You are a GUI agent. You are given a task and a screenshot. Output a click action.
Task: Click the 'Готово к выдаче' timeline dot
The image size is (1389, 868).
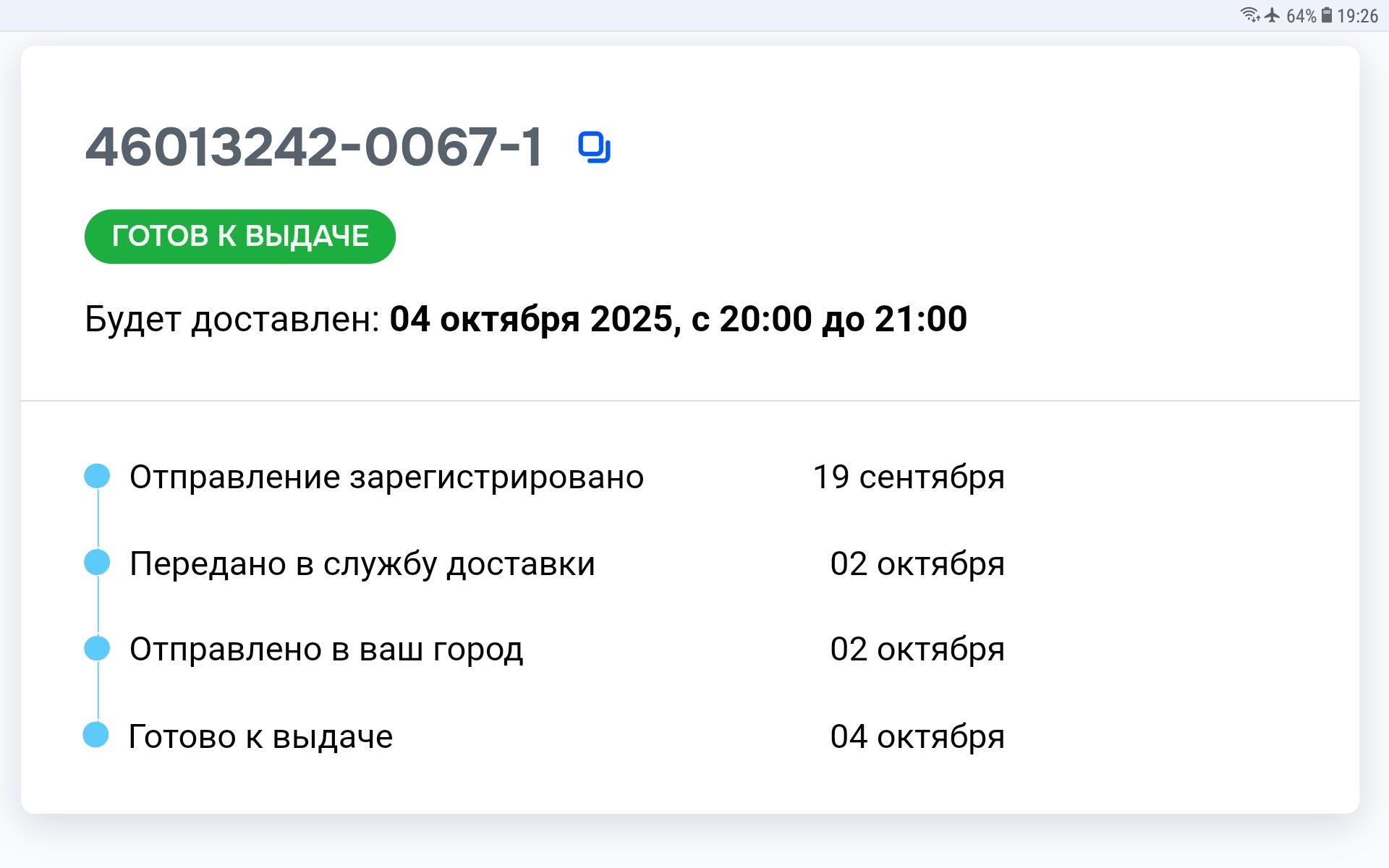click(95, 735)
